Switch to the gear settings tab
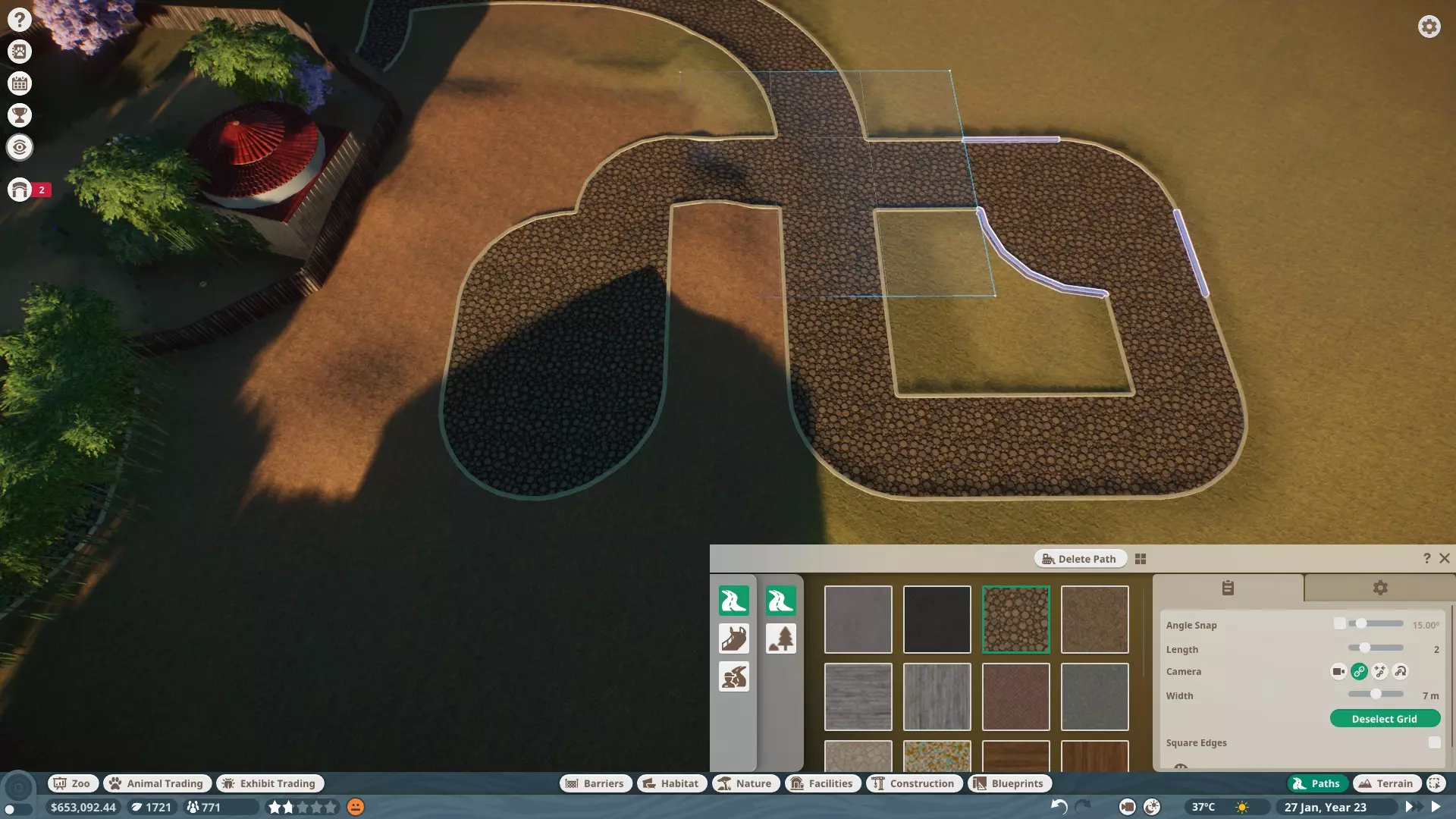Screen dimensions: 1456x819 click(1380, 588)
